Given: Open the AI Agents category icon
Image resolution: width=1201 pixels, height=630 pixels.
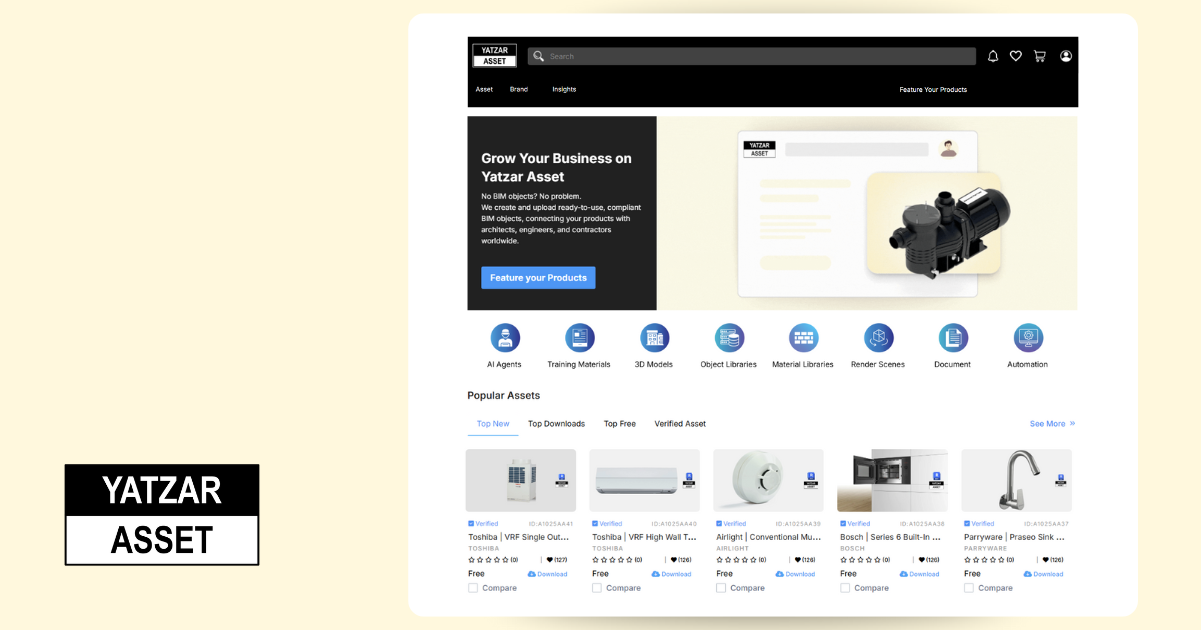Looking at the screenshot, I should point(504,338).
